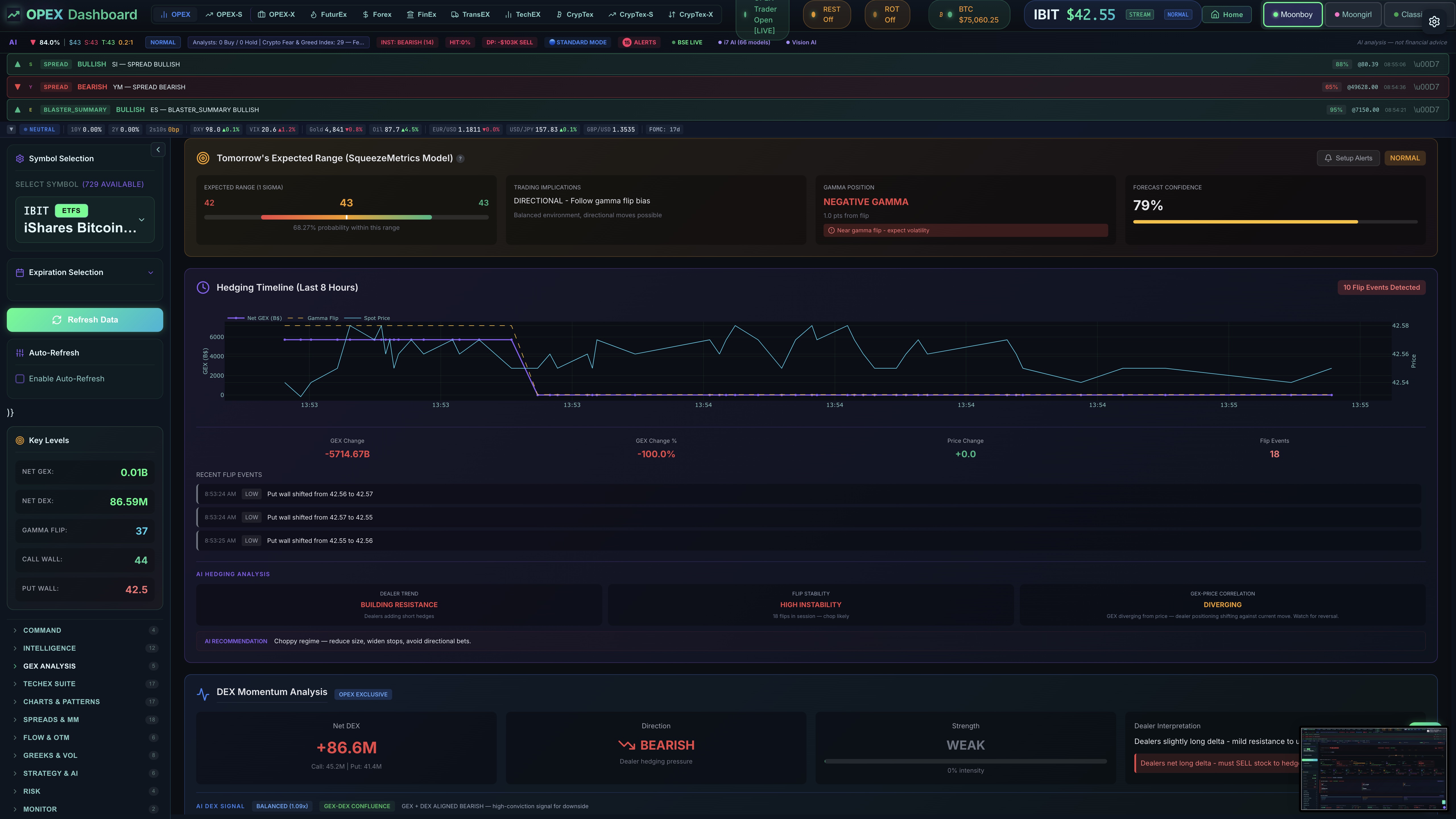Expand the SPREADS & MM section
The height and width of the screenshot is (819, 1456).
(x=85, y=720)
